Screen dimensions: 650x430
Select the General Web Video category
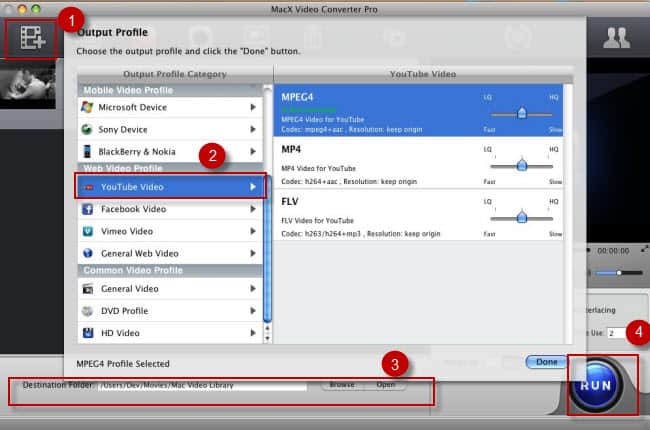(170, 253)
